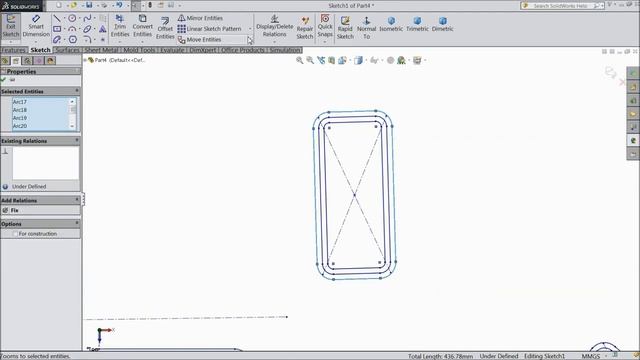Select the Polygon sketch tool

73,40
